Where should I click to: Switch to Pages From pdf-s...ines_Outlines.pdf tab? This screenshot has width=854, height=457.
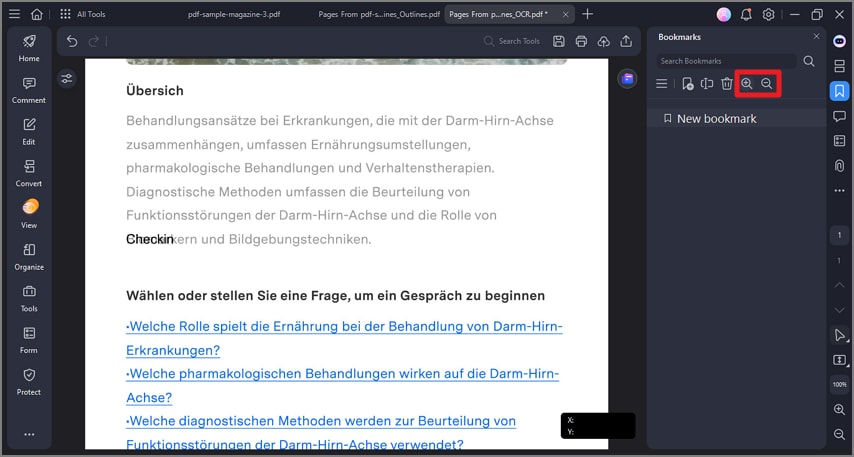pyautogui.click(x=379, y=14)
